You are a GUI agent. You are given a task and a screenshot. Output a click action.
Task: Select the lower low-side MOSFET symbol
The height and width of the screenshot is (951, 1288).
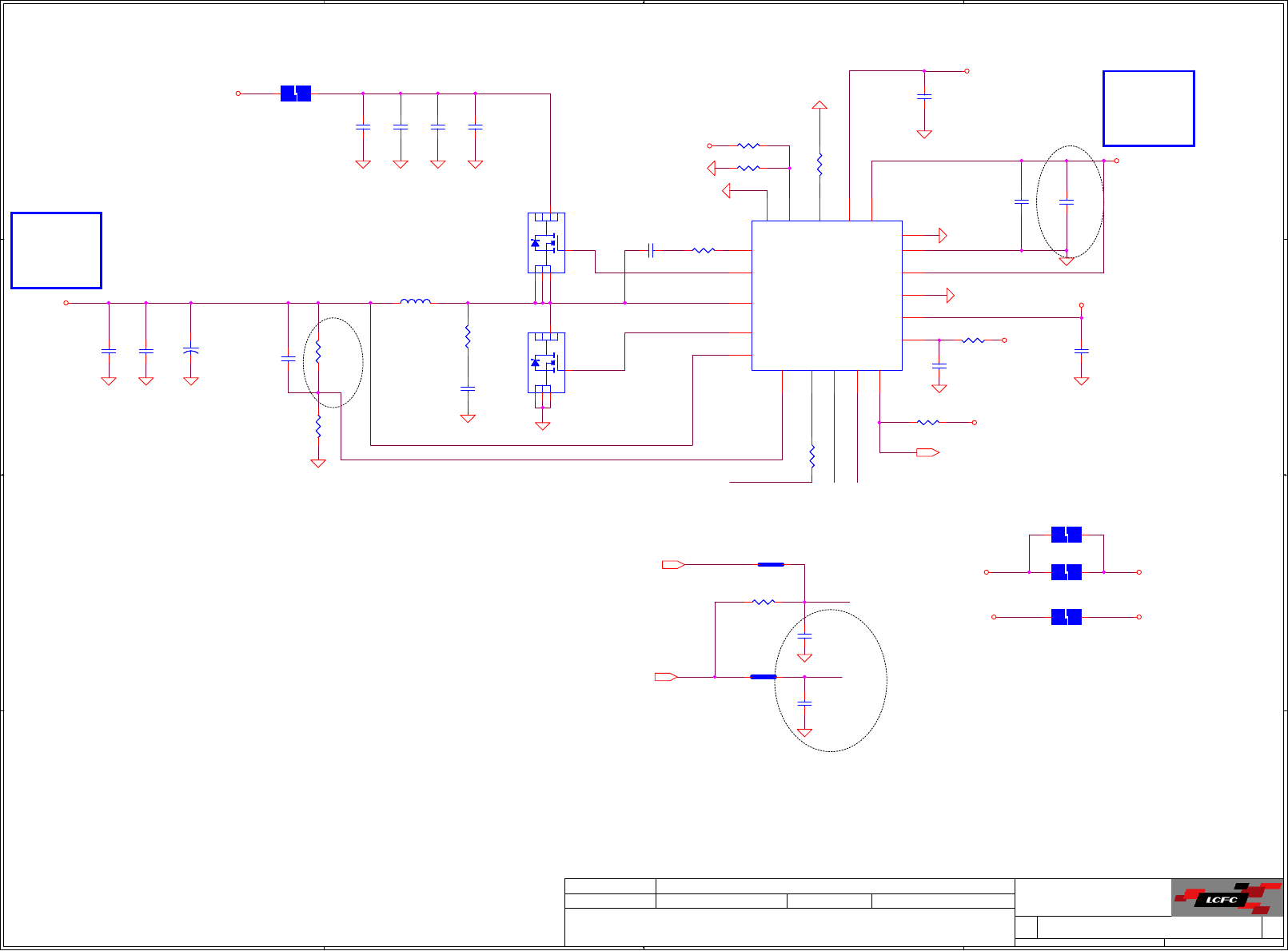546,363
